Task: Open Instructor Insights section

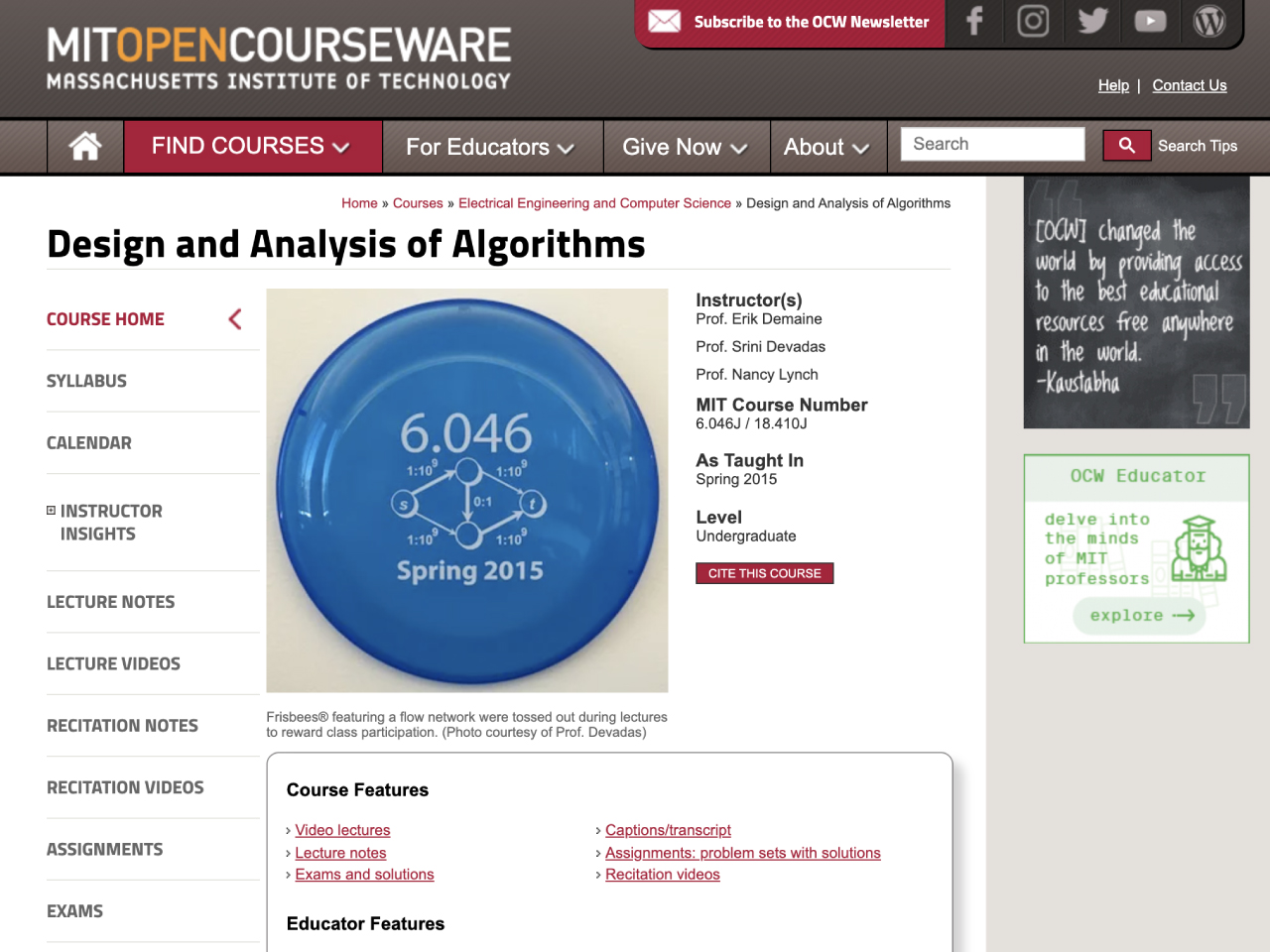Action: click(111, 523)
